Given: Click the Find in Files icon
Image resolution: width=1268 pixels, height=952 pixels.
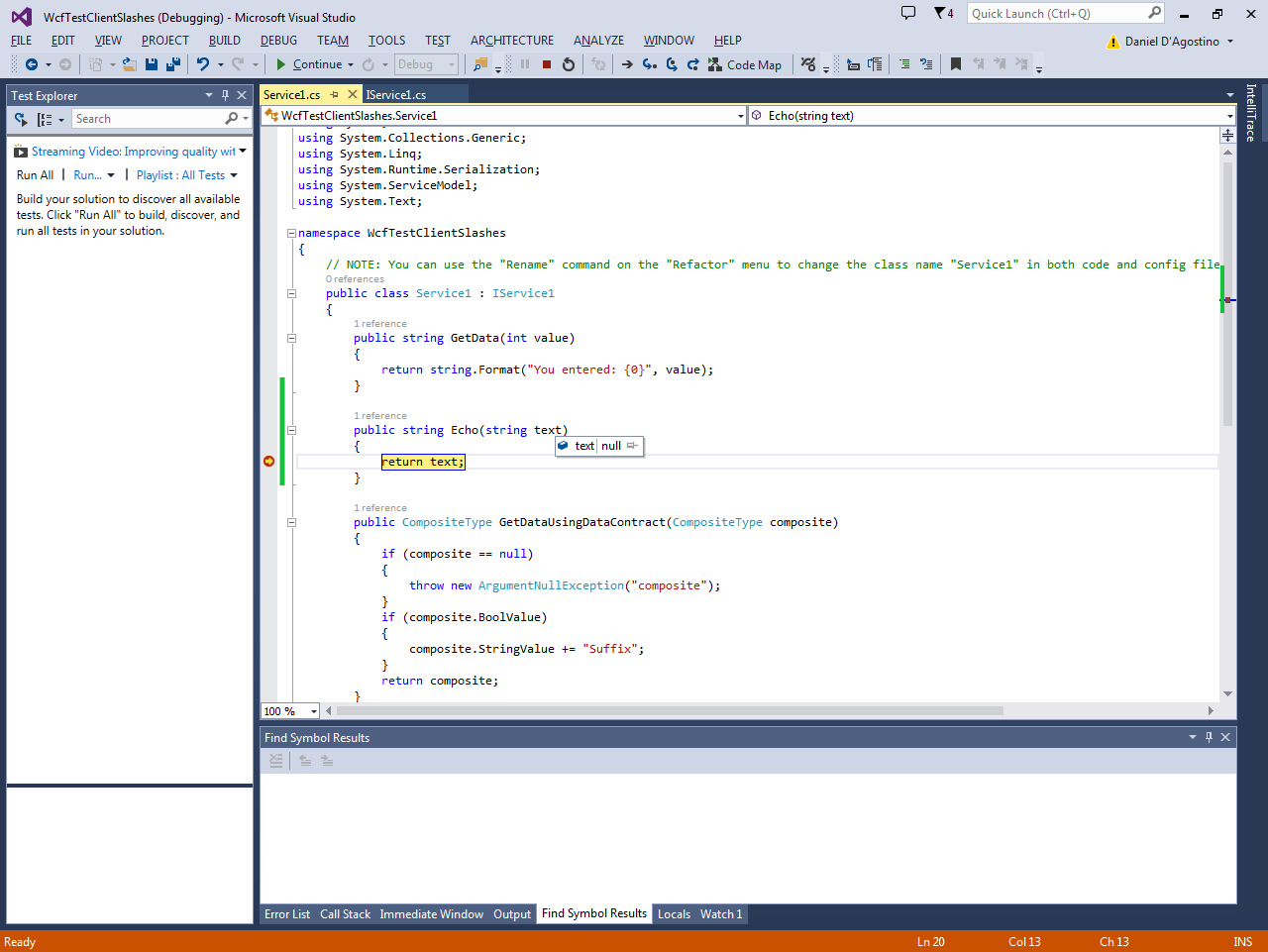Looking at the screenshot, I should (480, 64).
